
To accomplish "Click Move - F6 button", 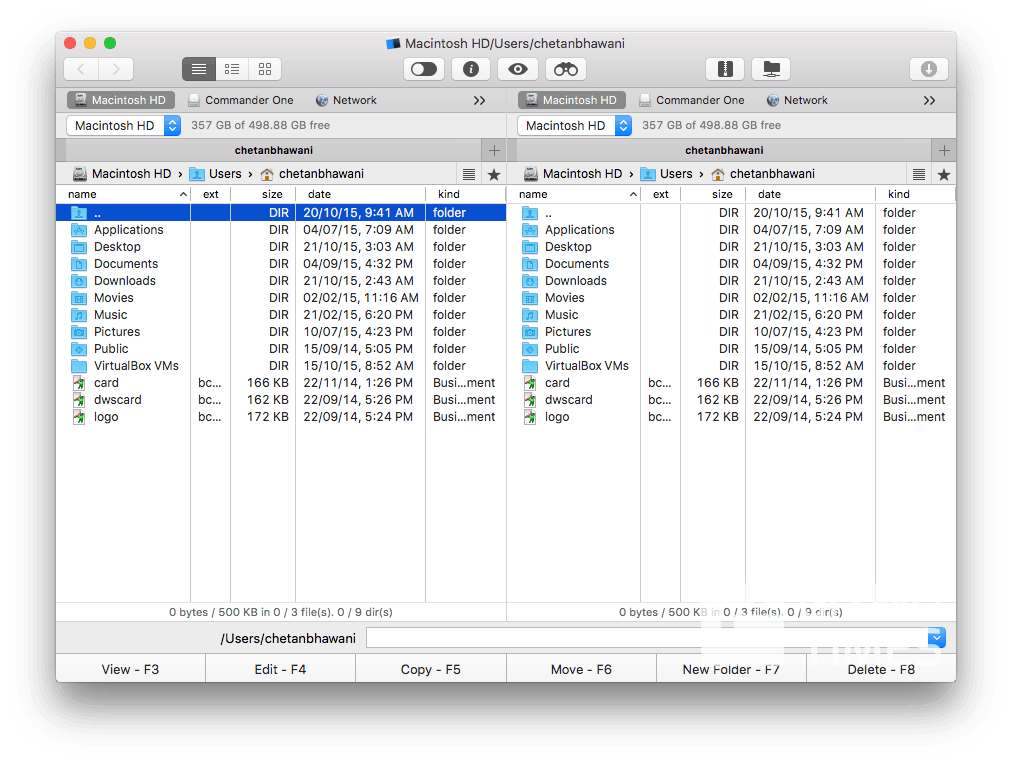I will click(x=581, y=669).
